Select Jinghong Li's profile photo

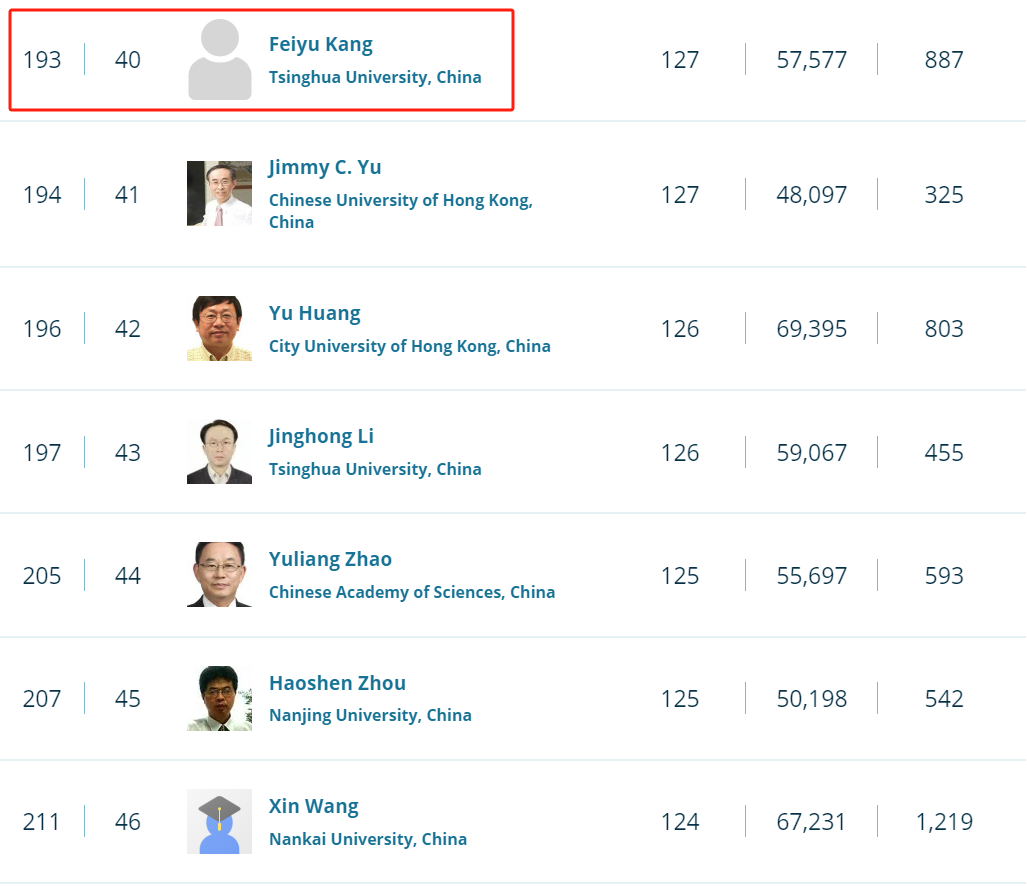point(219,452)
